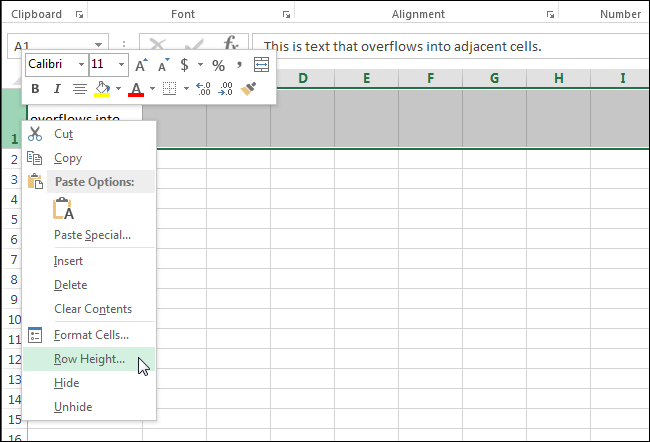Open the Font dialog box launcher

(x=286, y=14)
